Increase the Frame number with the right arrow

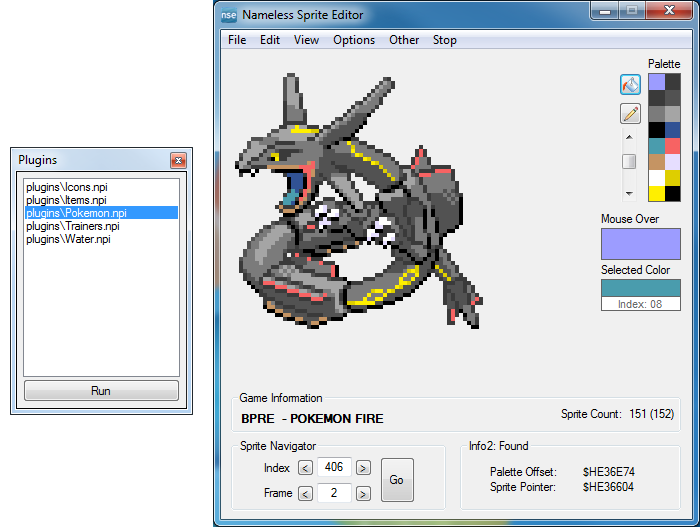pos(363,494)
